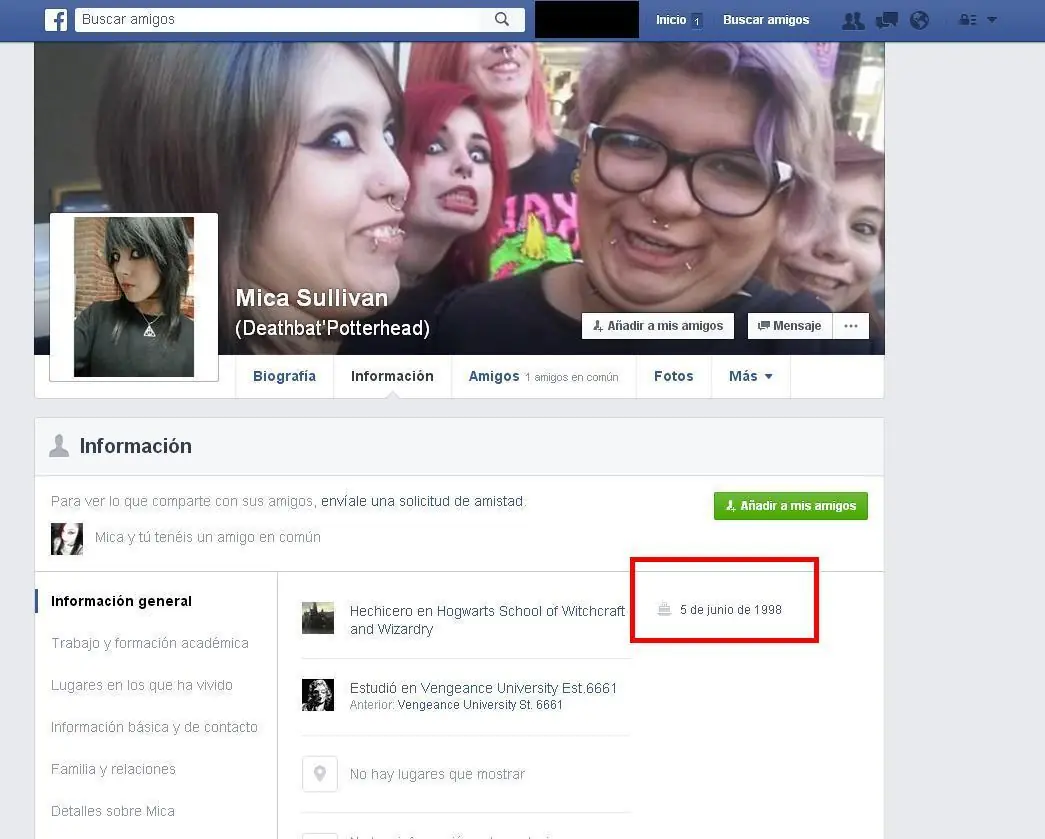
Task: Click No hay lugares que mostrar text
Action: 437,774
